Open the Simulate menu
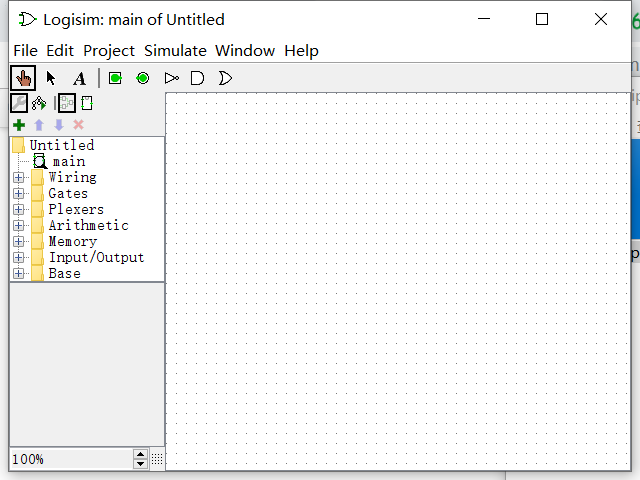This screenshot has width=640, height=480. tap(175, 51)
